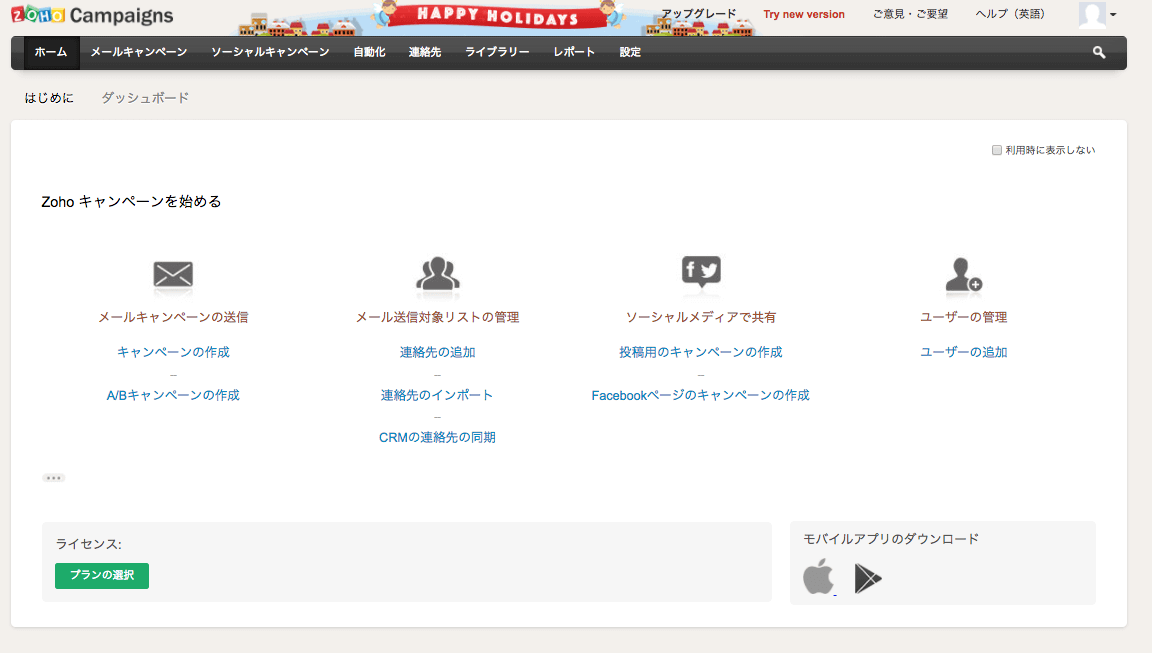This screenshot has height=653, width=1152.
Task: Click the Happy Holidays banner
Action: click(x=497, y=18)
